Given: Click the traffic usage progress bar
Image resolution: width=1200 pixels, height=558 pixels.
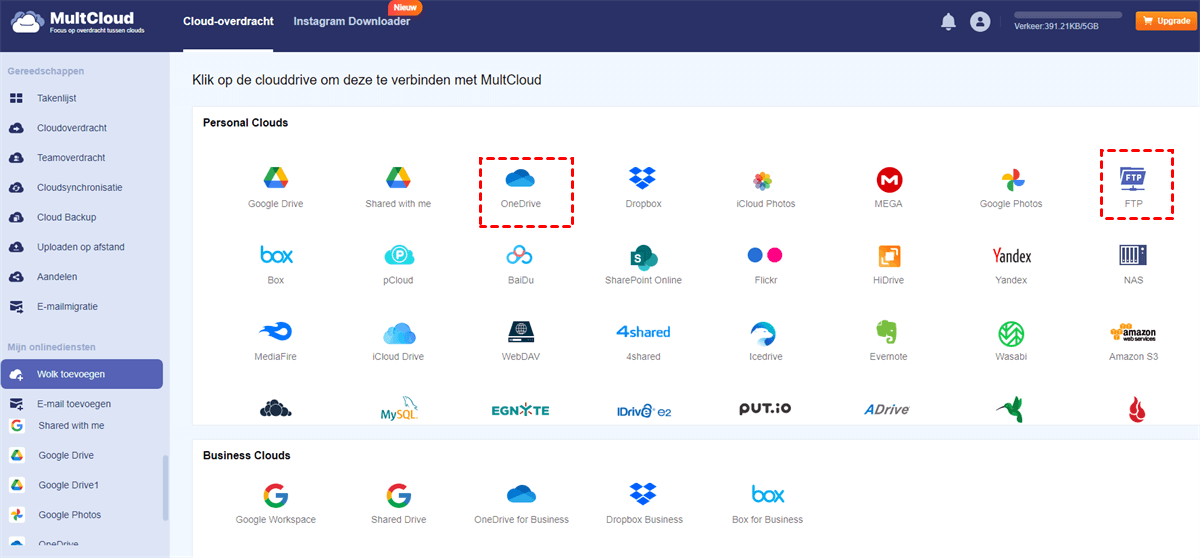Looking at the screenshot, I should click(x=1069, y=16).
